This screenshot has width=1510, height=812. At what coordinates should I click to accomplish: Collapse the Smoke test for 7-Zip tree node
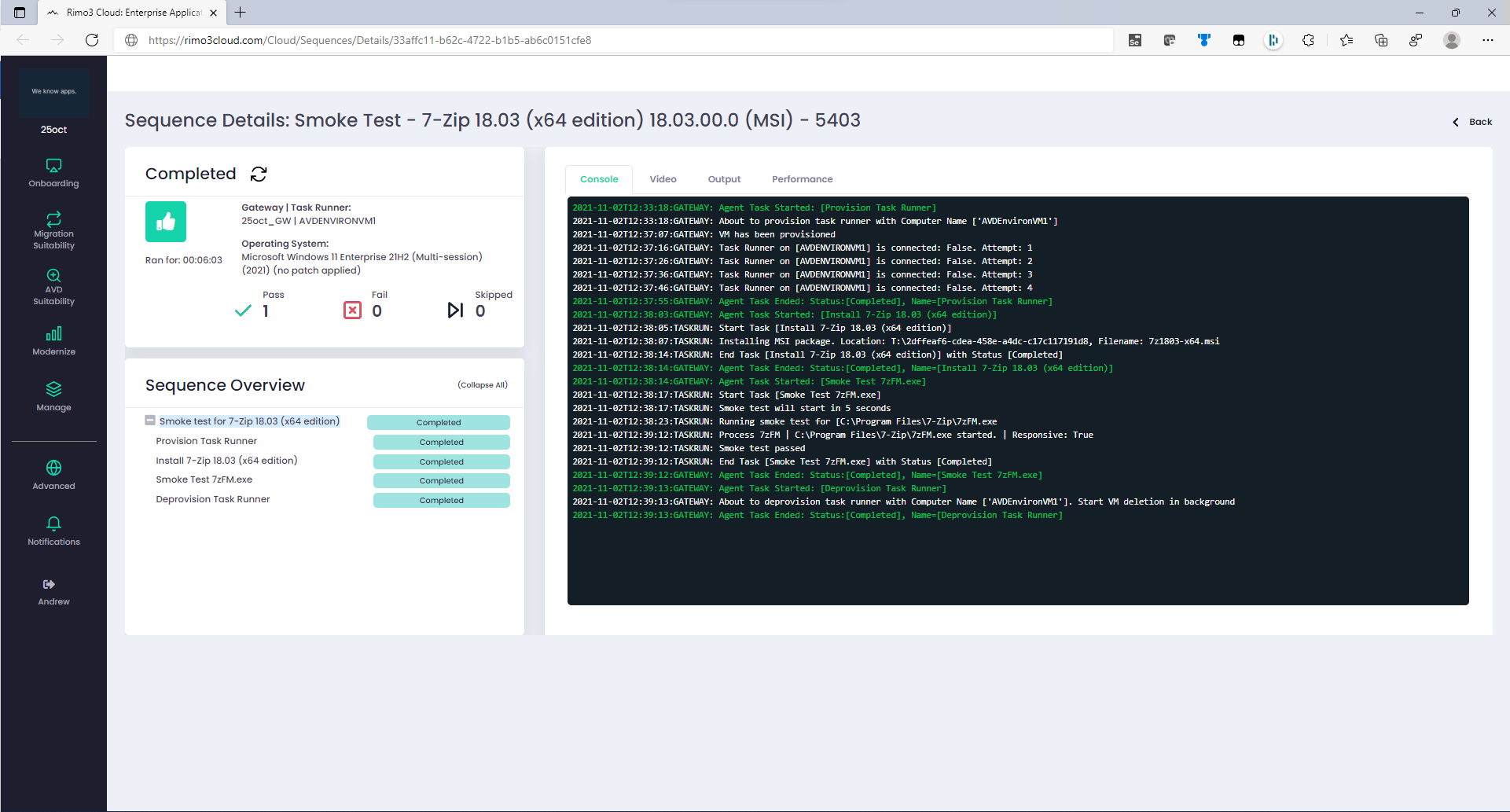pyautogui.click(x=150, y=421)
